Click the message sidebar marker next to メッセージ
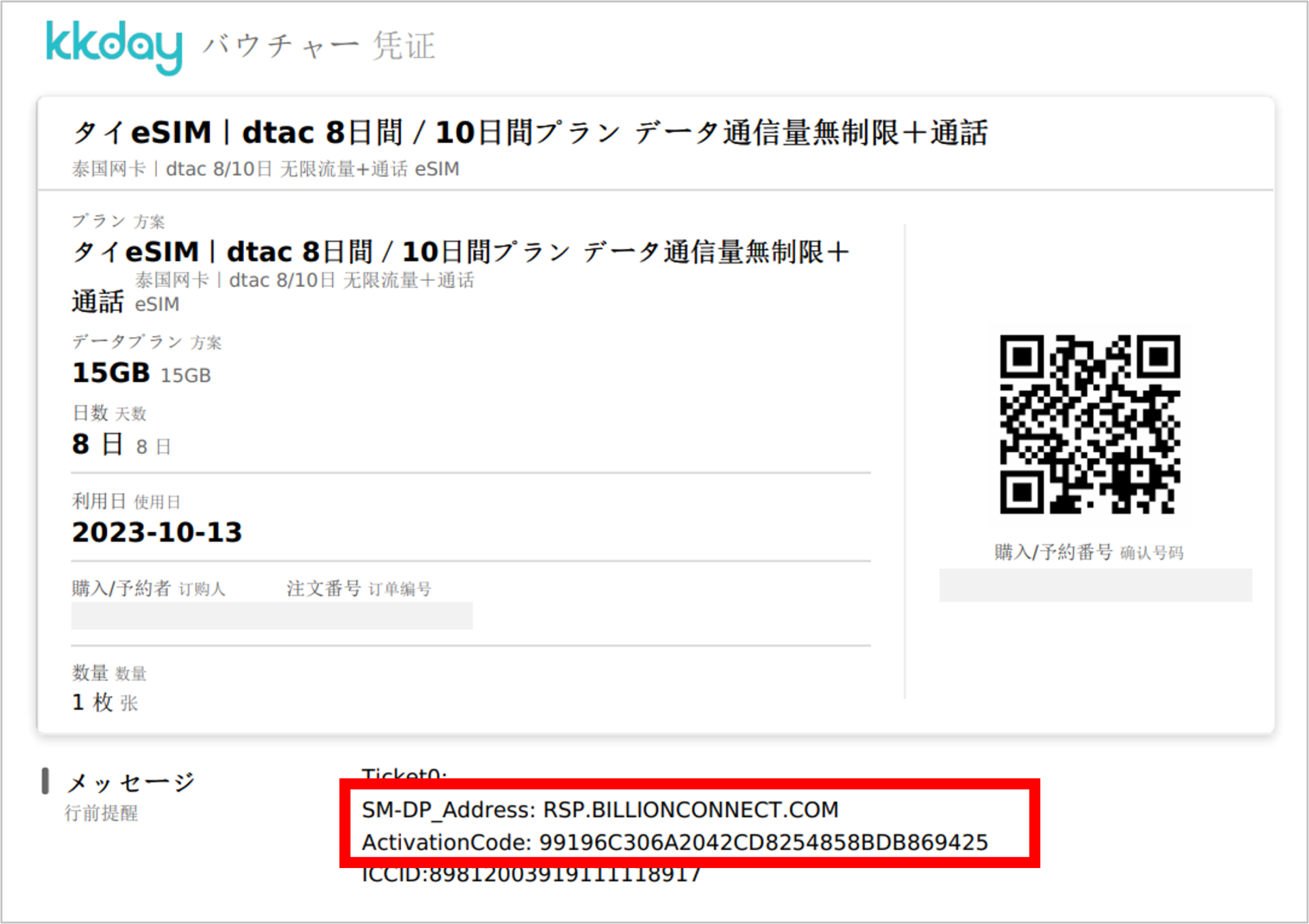This screenshot has height=924, width=1309. click(45, 781)
